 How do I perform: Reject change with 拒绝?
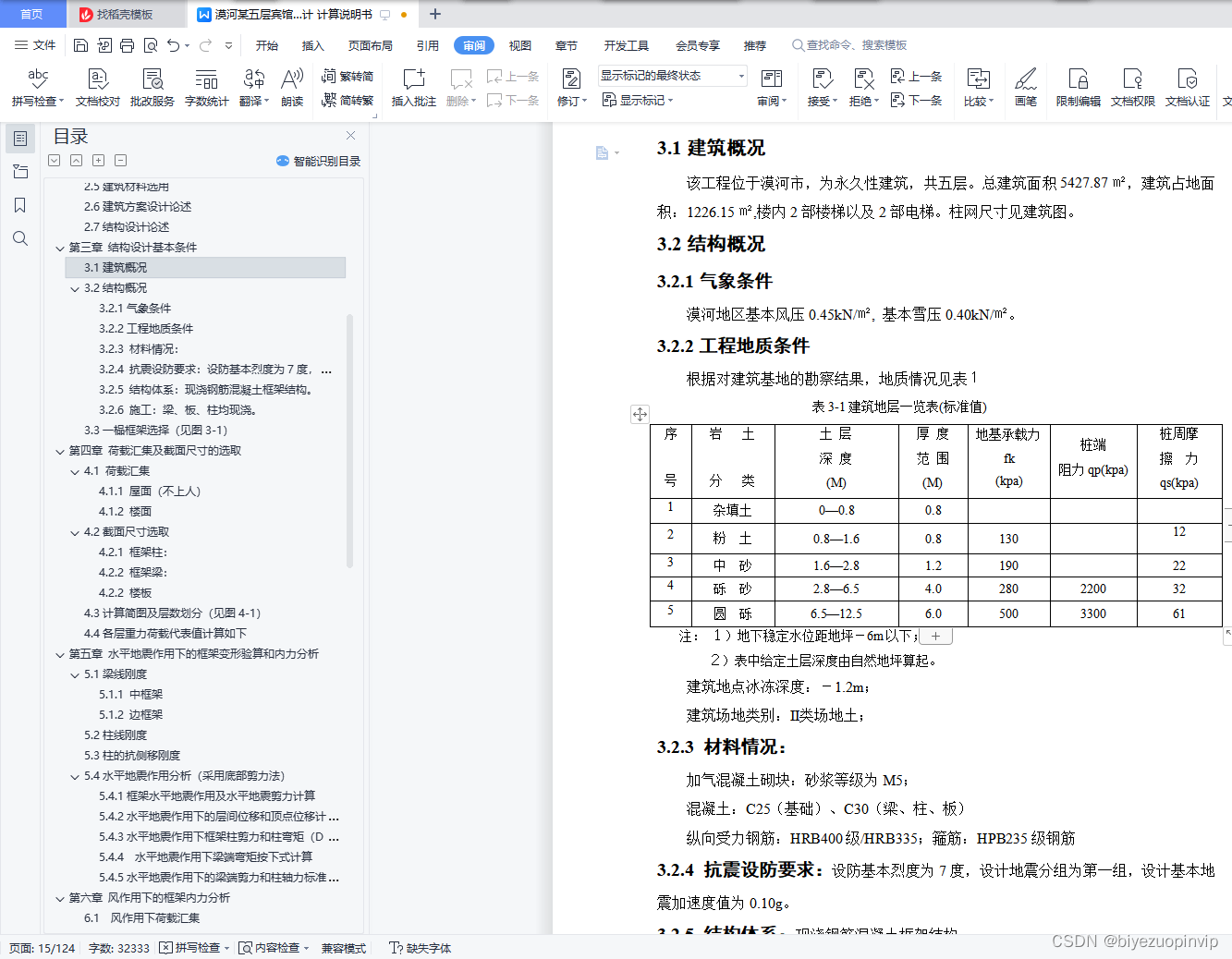[x=864, y=88]
